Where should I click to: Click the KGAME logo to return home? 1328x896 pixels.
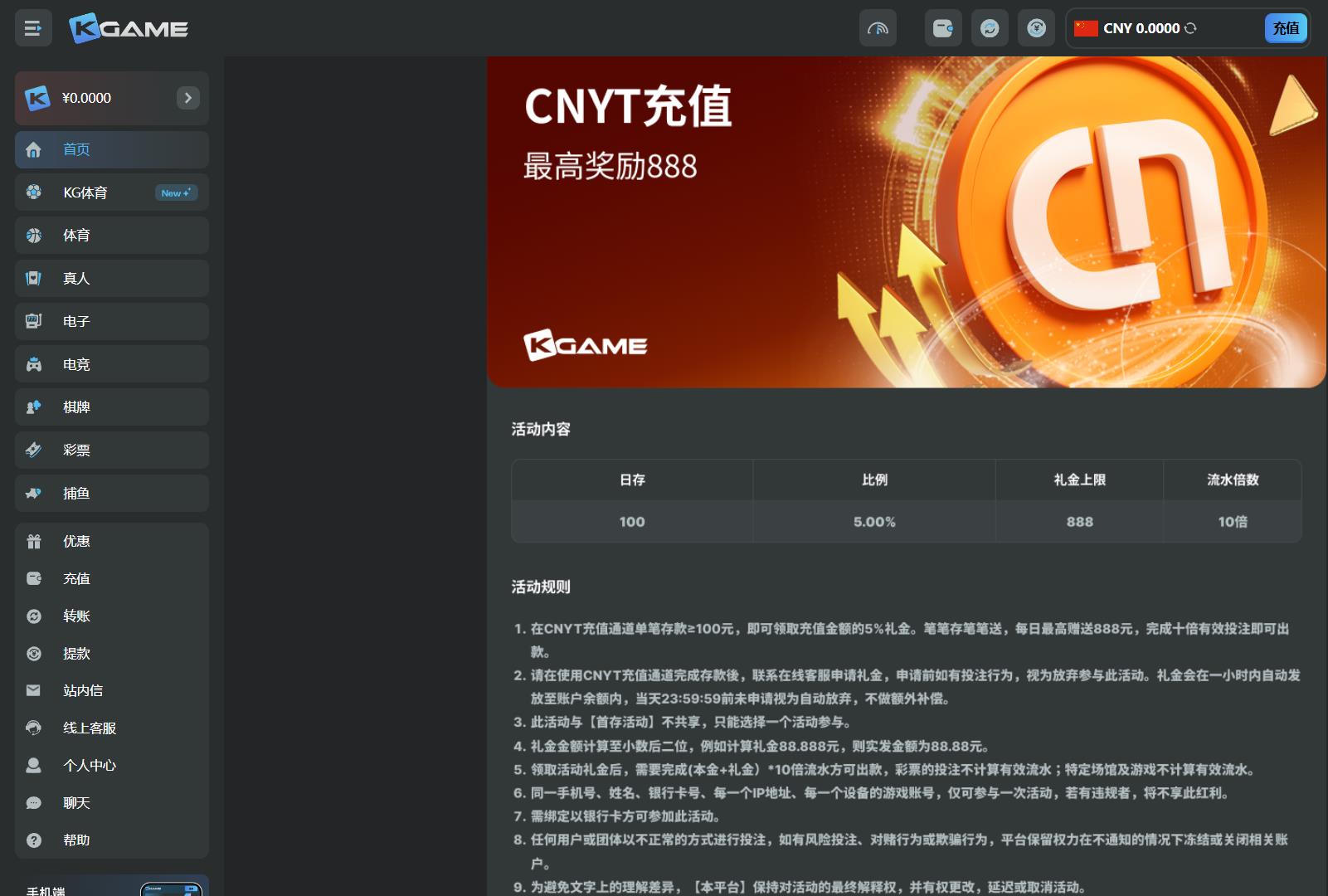[130, 27]
